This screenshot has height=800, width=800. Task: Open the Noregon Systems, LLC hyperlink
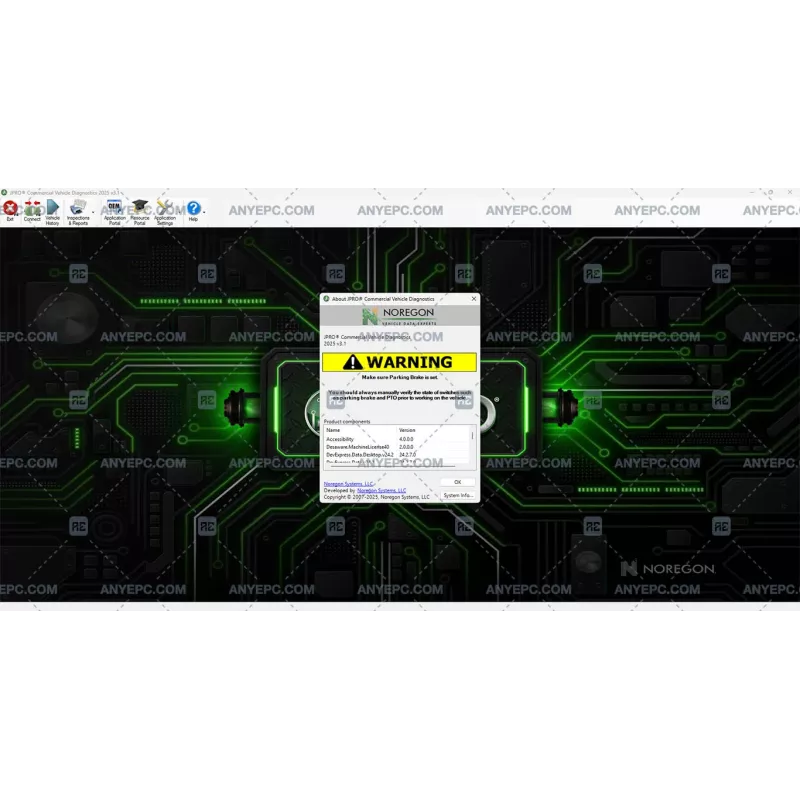point(349,483)
